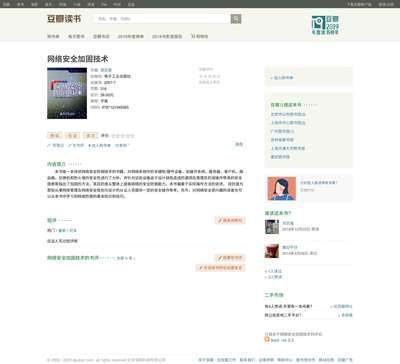Screen dimensions: 400x364
Task: Expand the 分享到 share dropdown
Action: click(x=122, y=145)
